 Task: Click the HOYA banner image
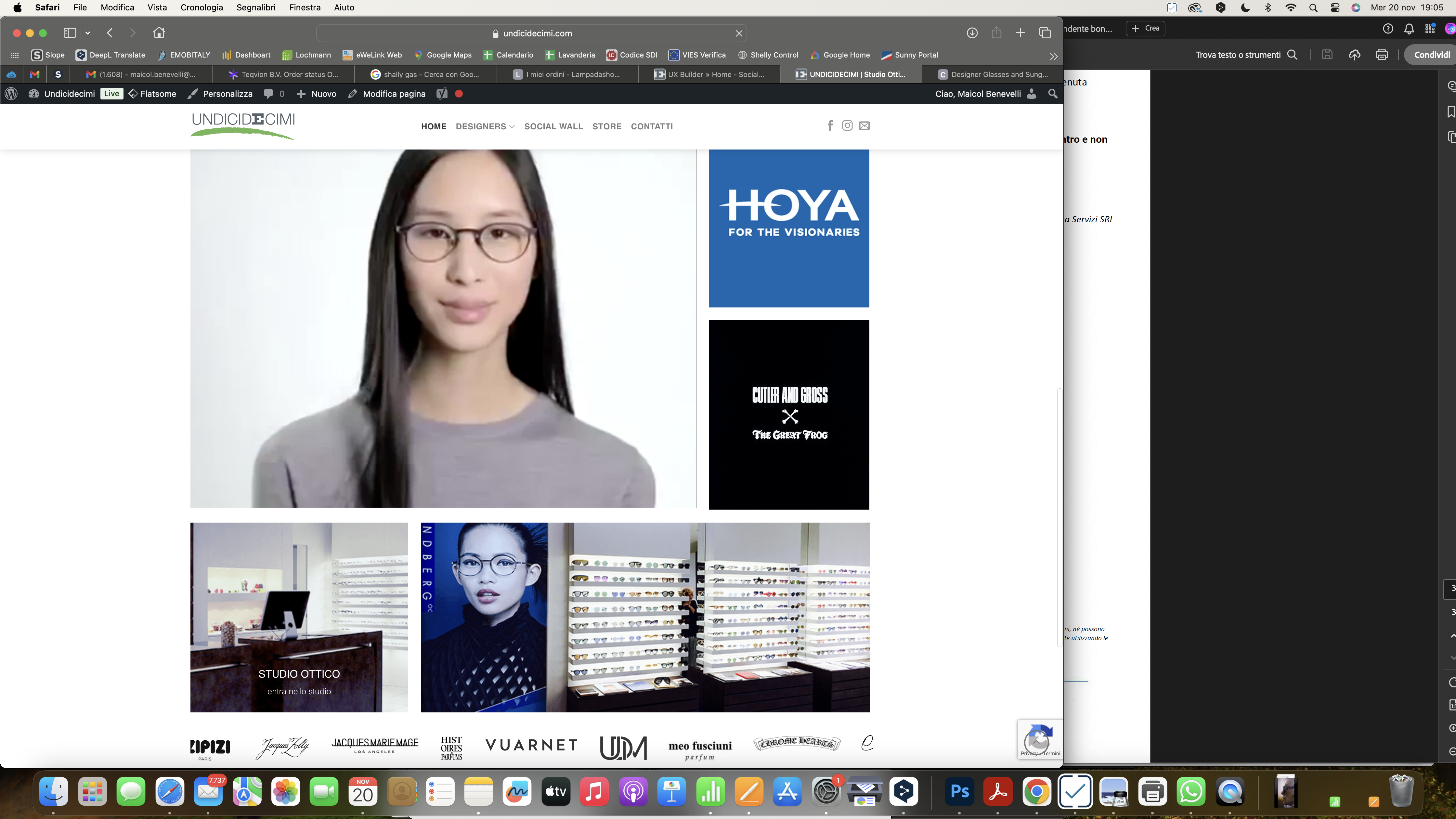tap(789, 228)
